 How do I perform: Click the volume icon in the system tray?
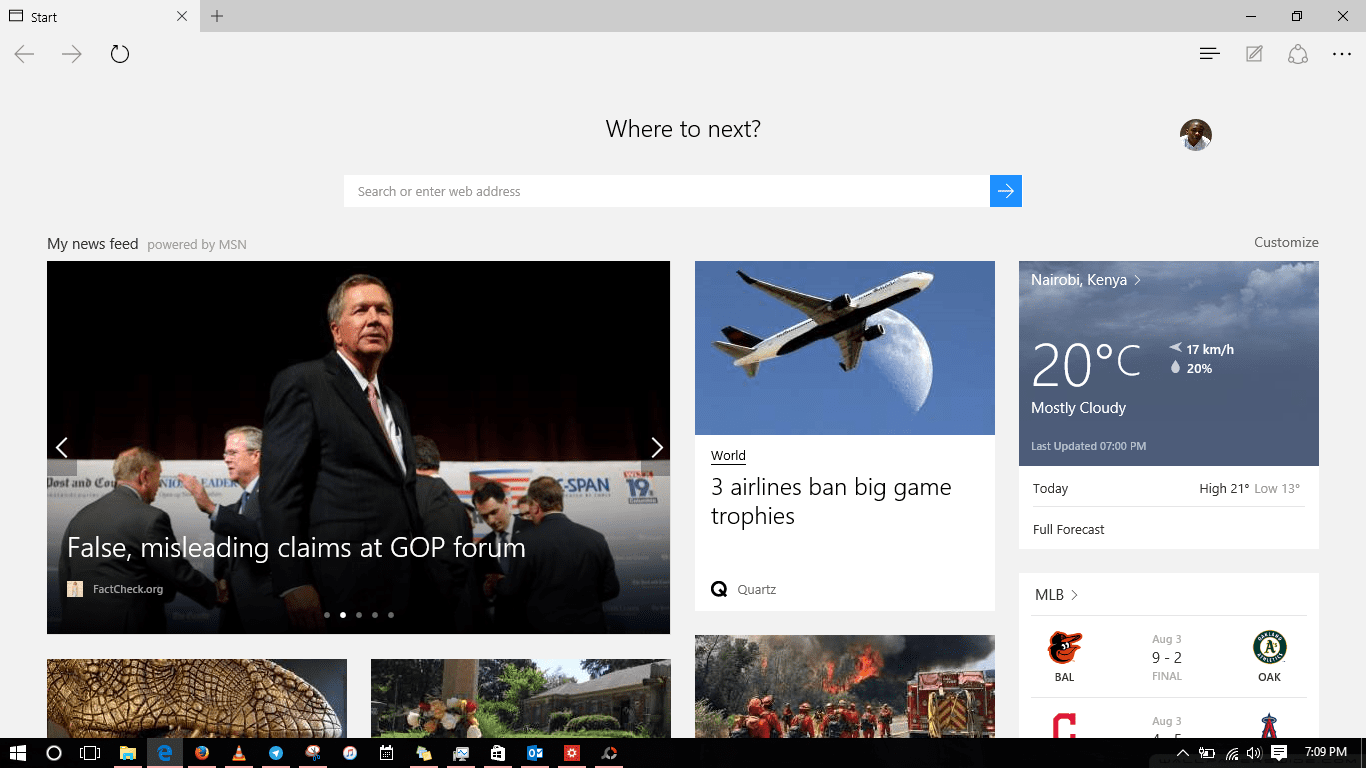point(1255,753)
